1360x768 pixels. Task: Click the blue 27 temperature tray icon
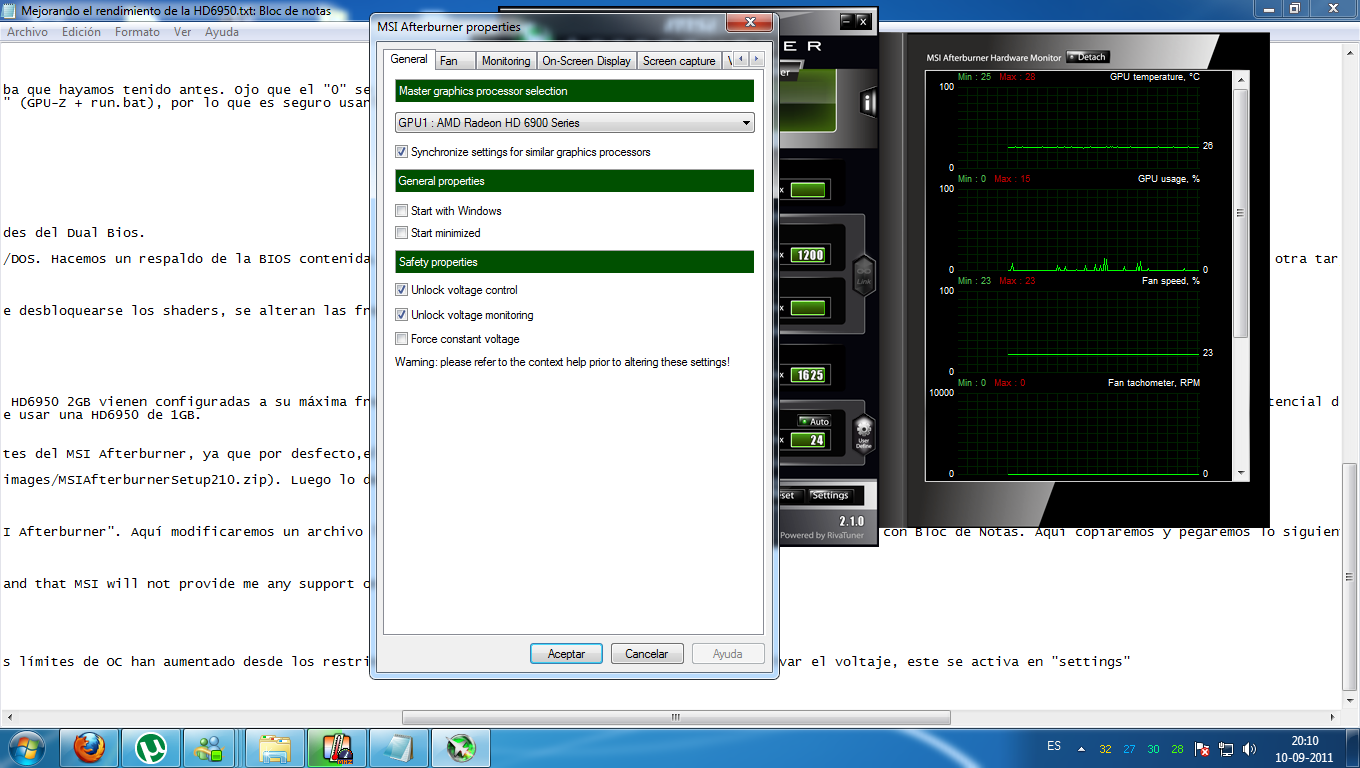(1129, 748)
